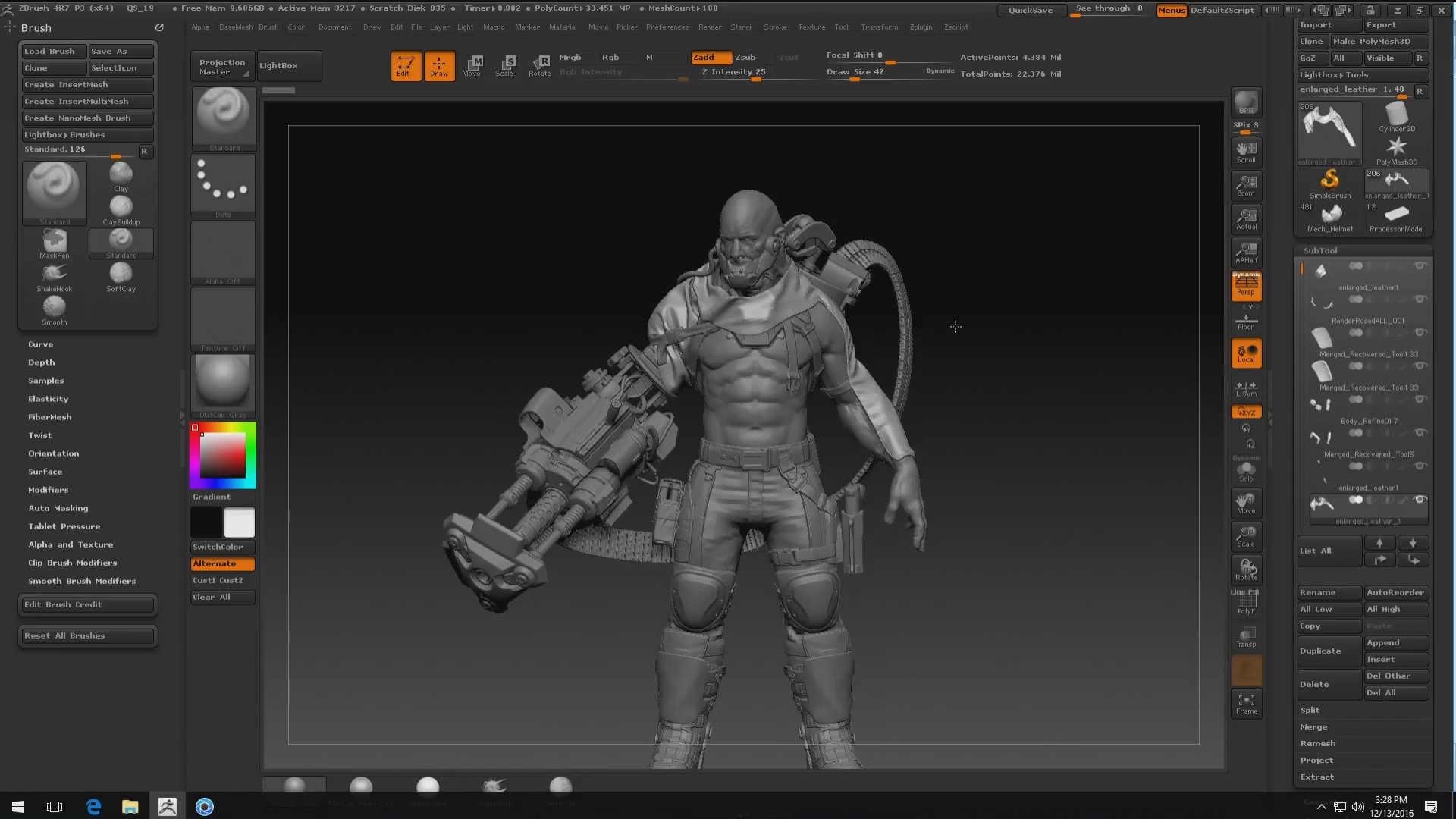Activate the Move transform tool
Image resolution: width=1456 pixels, height=819 pixels.
pos(472,65)
